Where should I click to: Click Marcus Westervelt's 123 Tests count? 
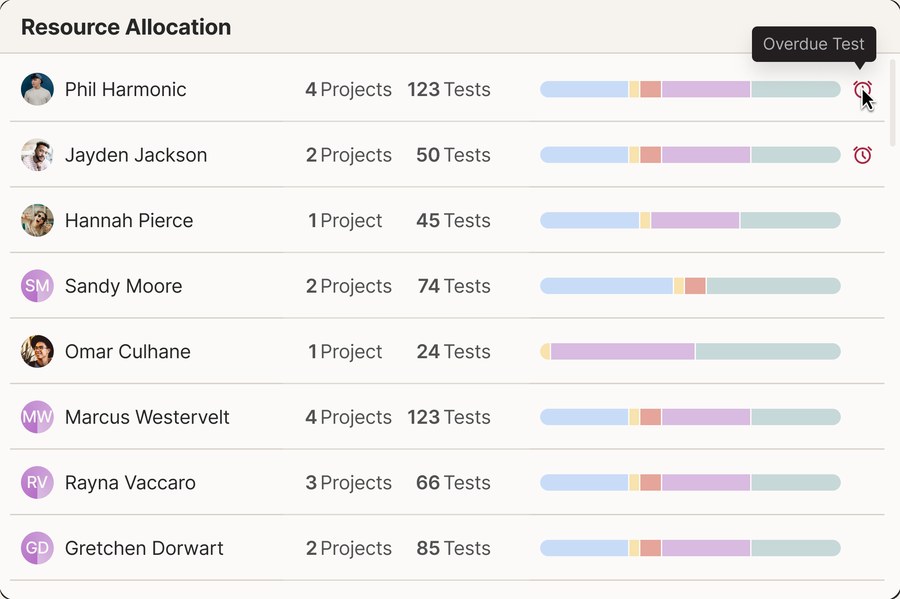[x=449, y=417]
